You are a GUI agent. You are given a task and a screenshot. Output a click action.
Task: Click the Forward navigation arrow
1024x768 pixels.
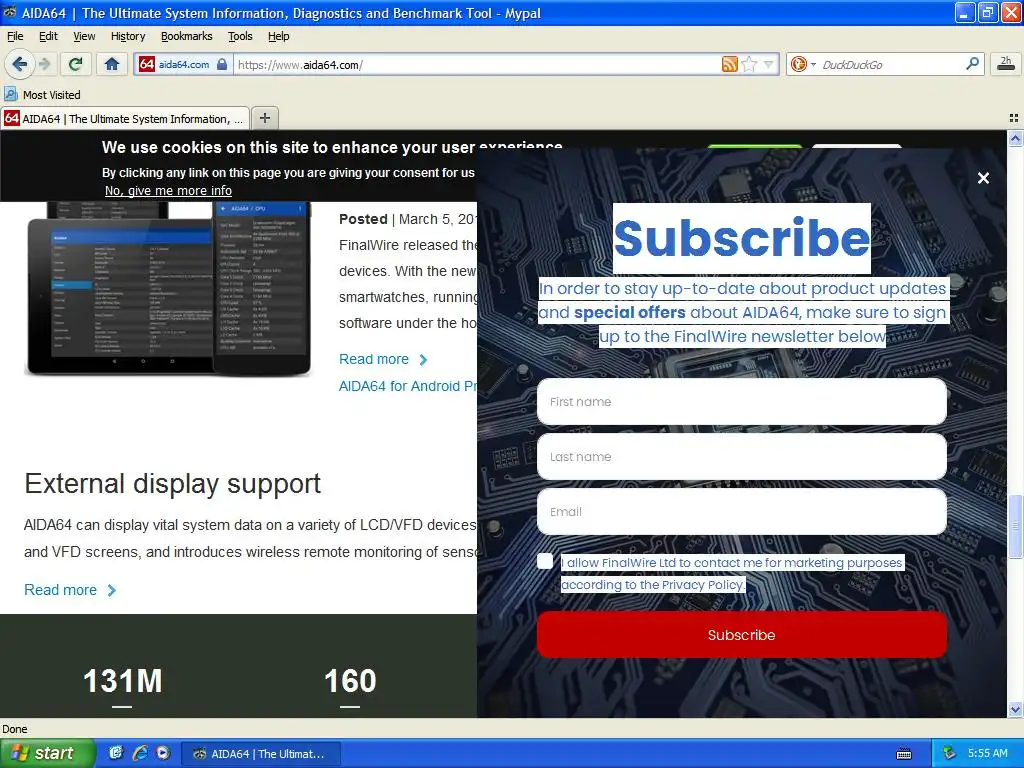(x=44, y=64)
